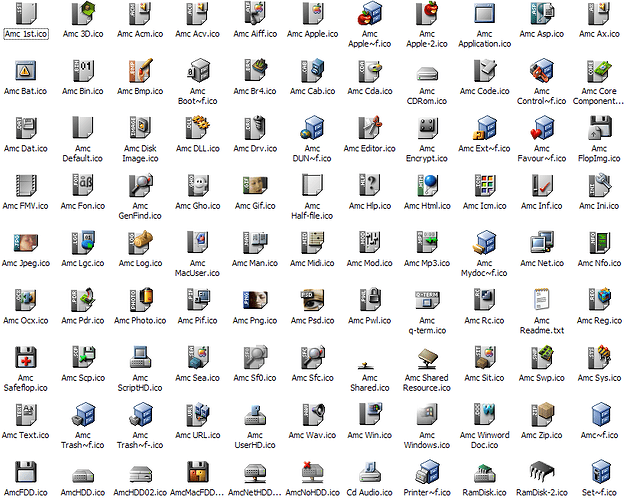Click the 'Amc Text.ico' label
Image resolution: width=627 pixels, height=500 pixels.
[26, 435]
